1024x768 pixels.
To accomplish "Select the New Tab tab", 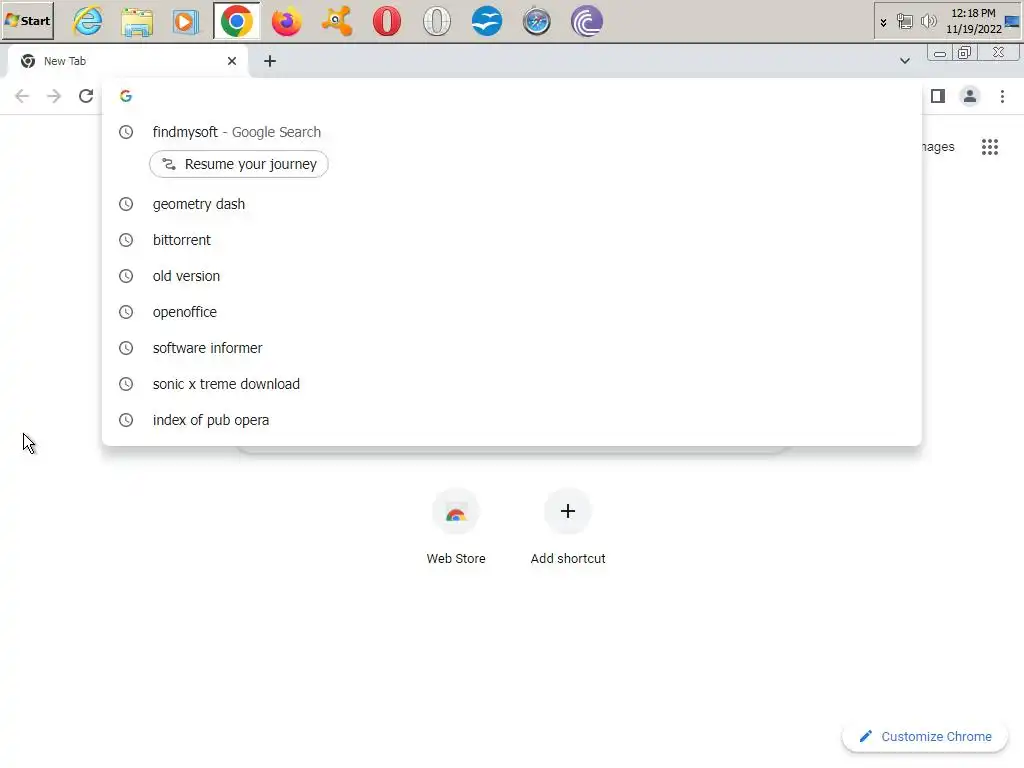I will point(127,61).
